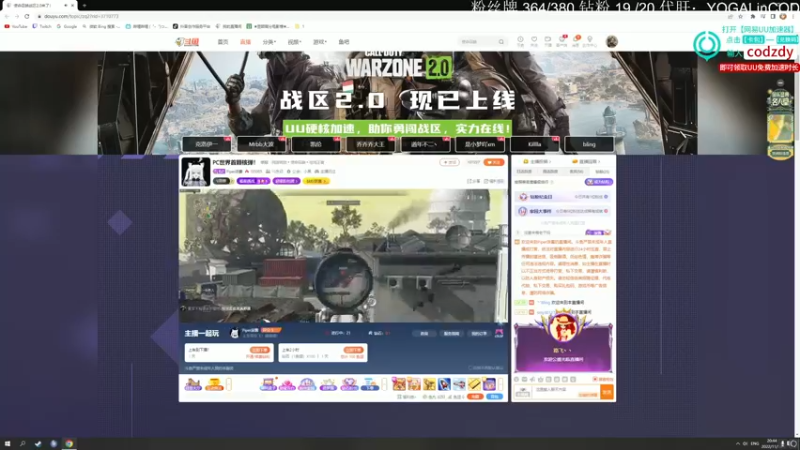Viewport: 800px width, 450px height.
Task: Switch to the first chat panel sub-tab
Action: point(524,172)
